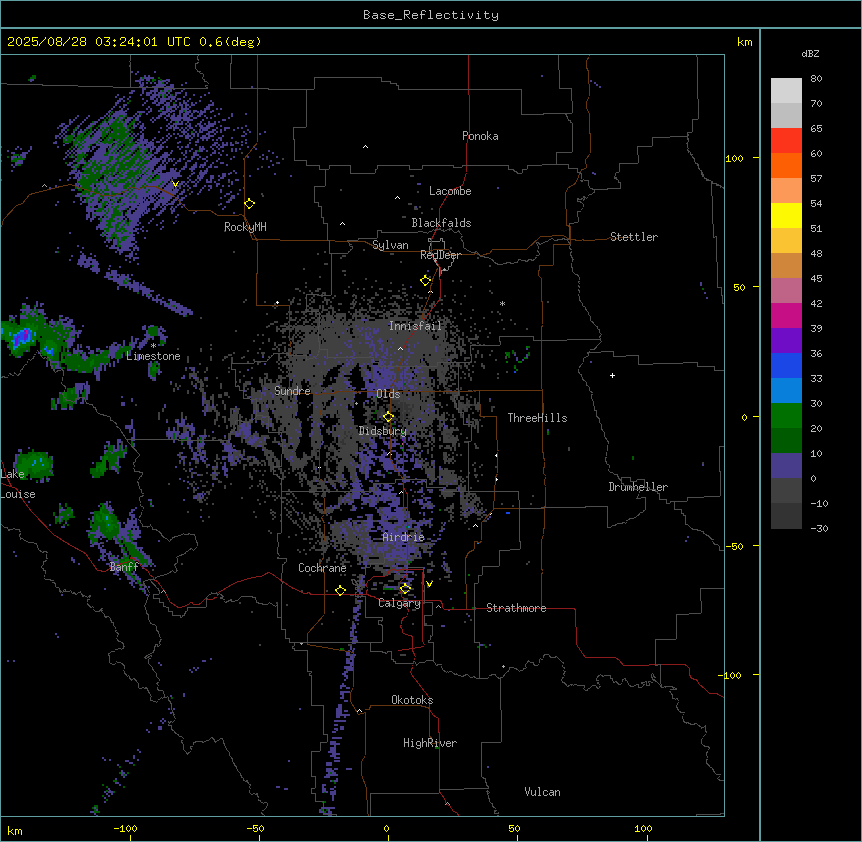Click the RedDeer city label

pyautogui.click(x=440, y=255)
